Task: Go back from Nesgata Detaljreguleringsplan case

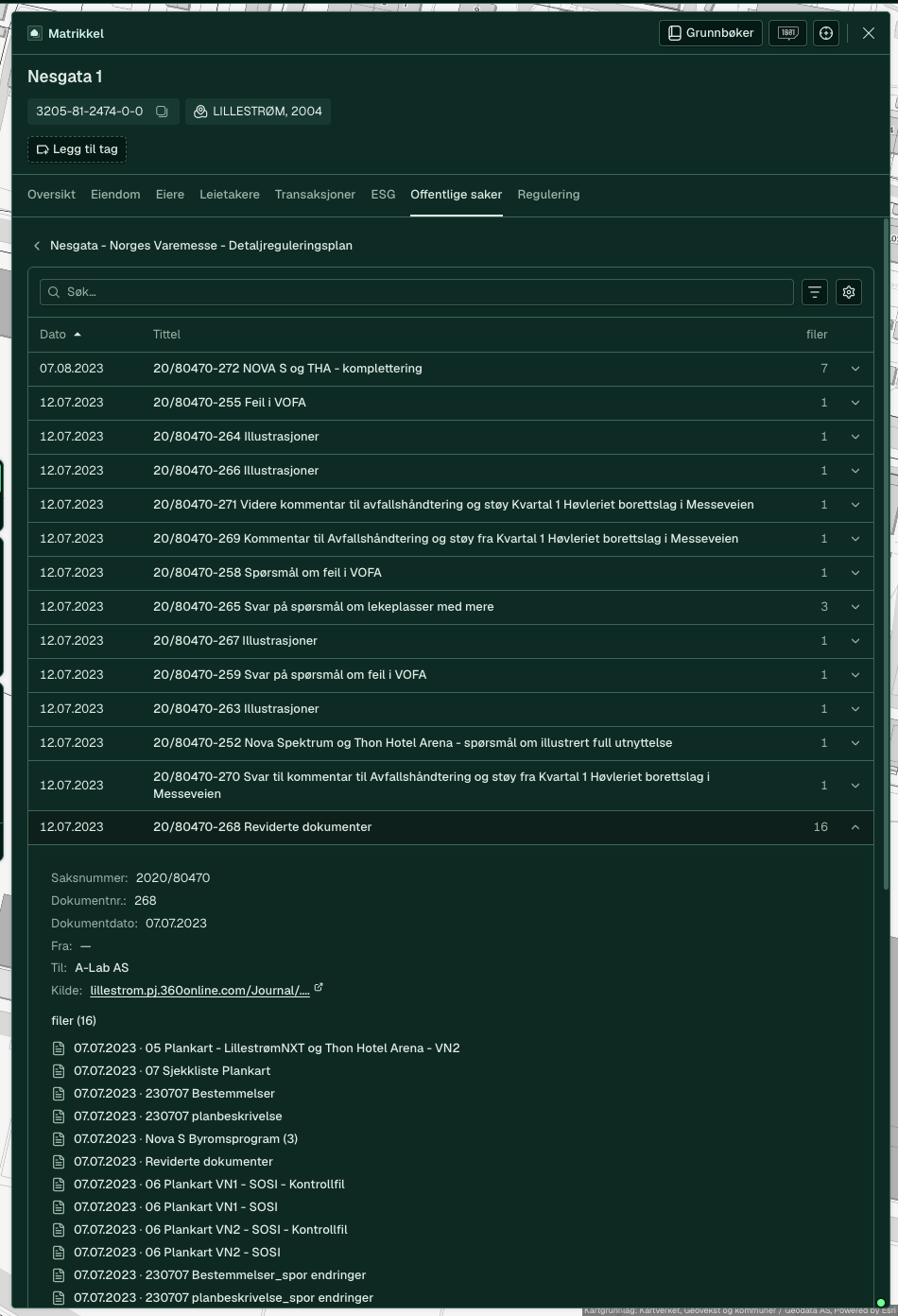Action: tap(37, 246)
